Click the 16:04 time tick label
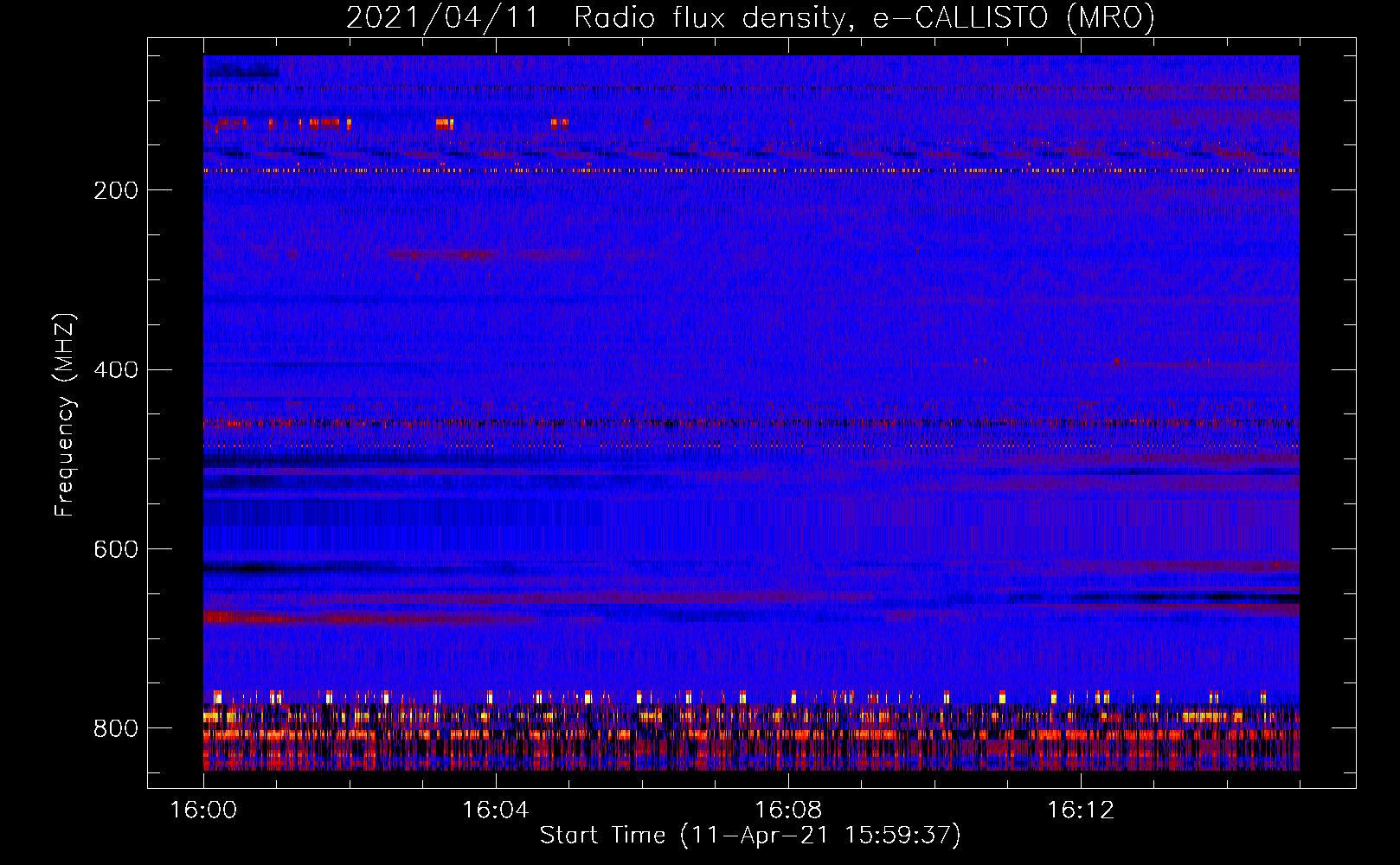 click(x=496, y=811)
